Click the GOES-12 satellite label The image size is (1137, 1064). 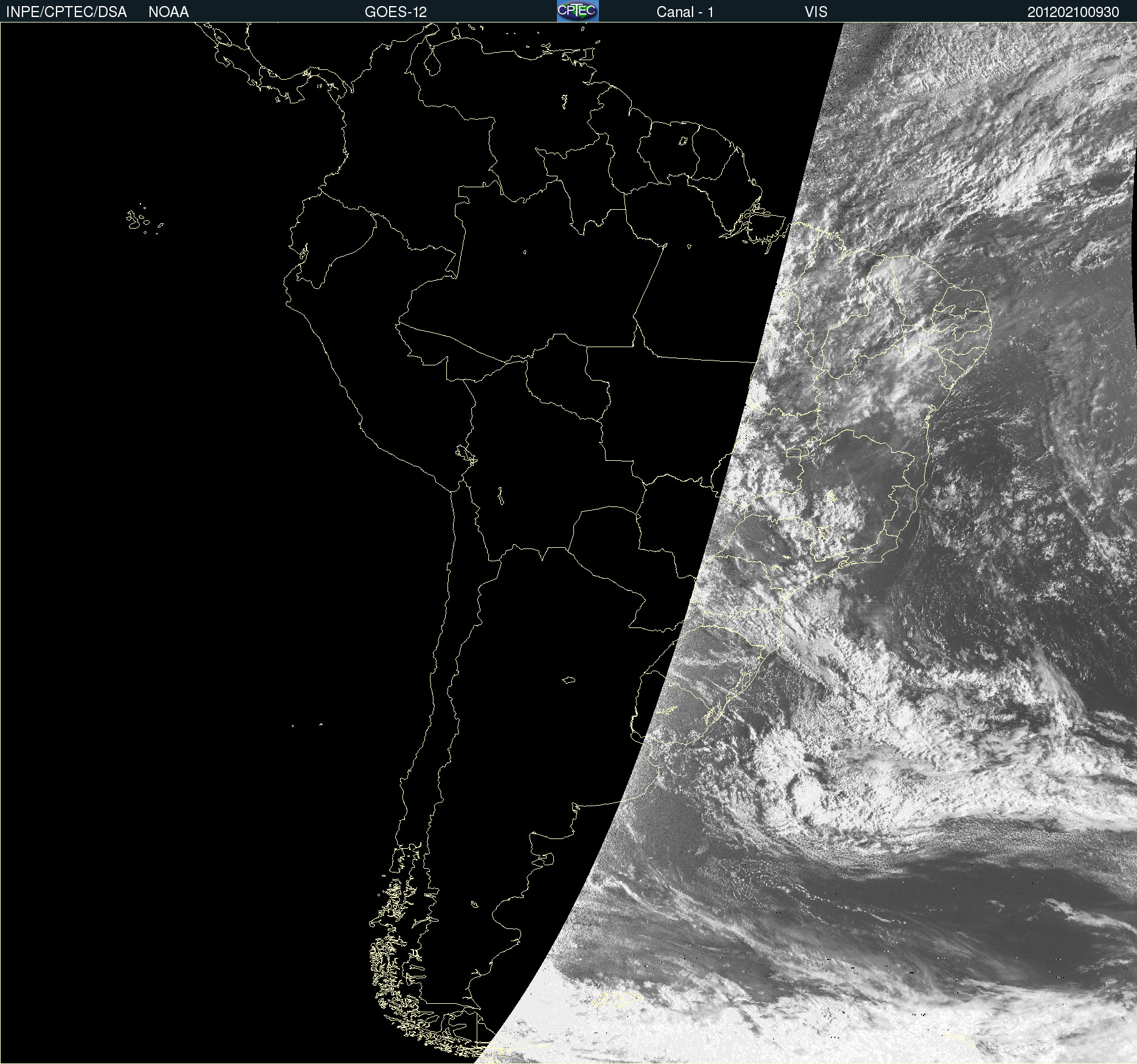coord(396,12)
